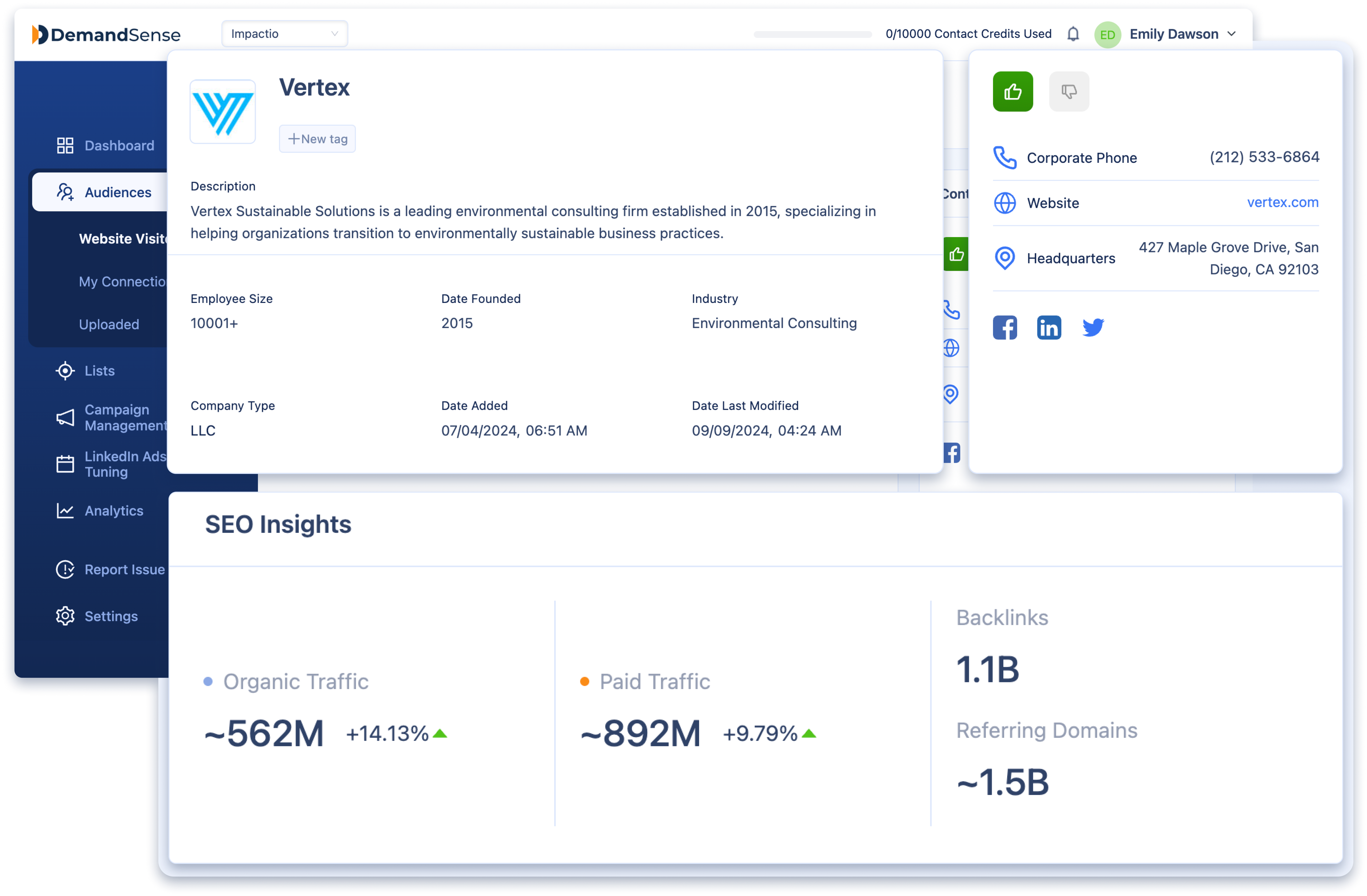Click the Dashboard grid icon

65,145
